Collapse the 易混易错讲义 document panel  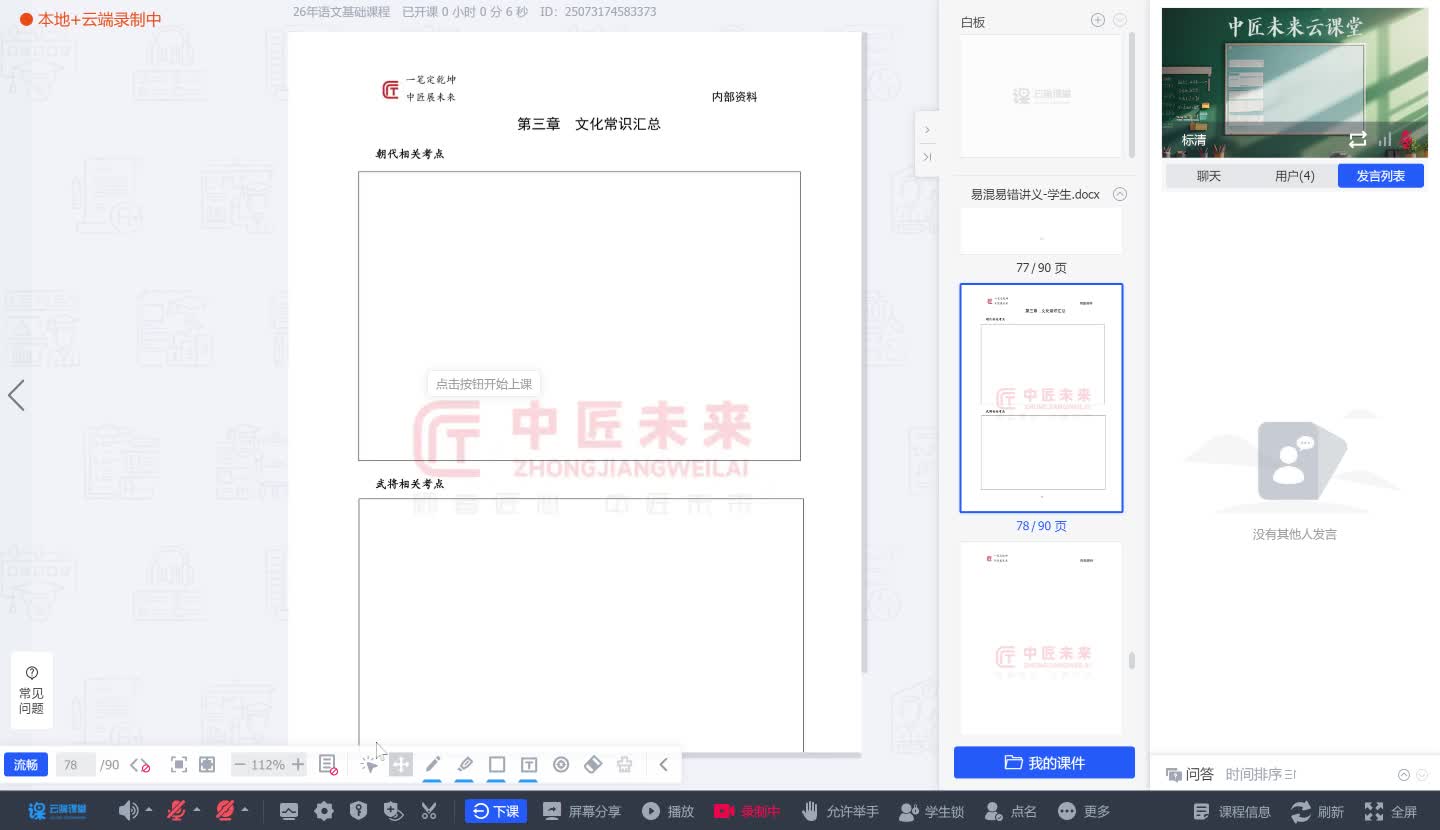click(x=1119, y=194)
